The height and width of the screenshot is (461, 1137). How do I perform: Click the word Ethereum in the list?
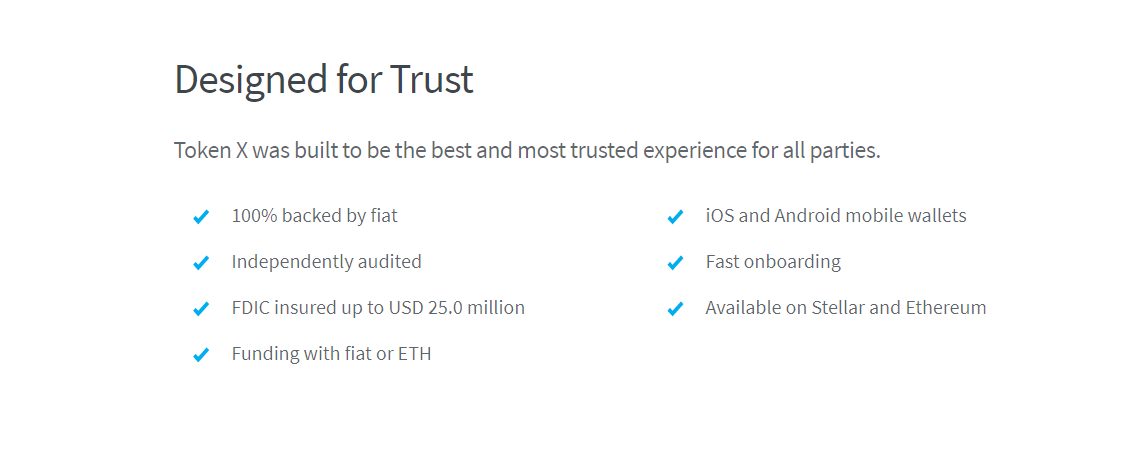(946, 307)
